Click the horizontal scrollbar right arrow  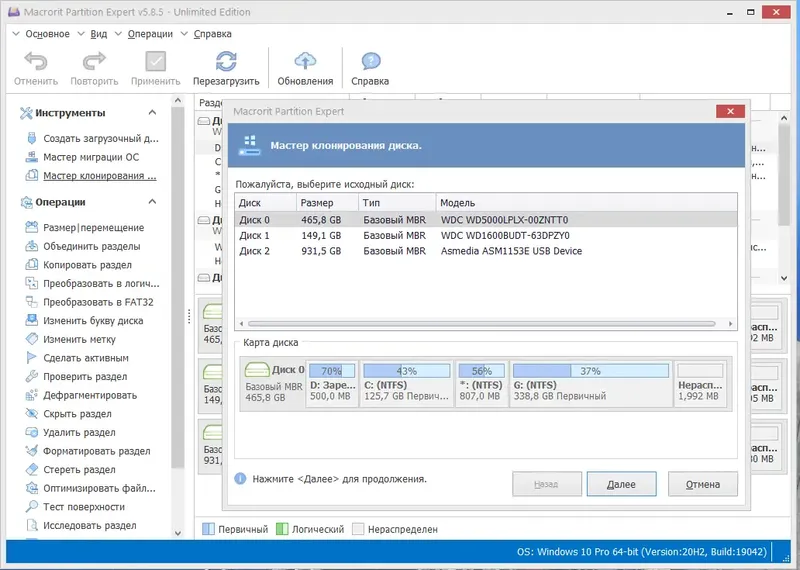click(730, 324)
